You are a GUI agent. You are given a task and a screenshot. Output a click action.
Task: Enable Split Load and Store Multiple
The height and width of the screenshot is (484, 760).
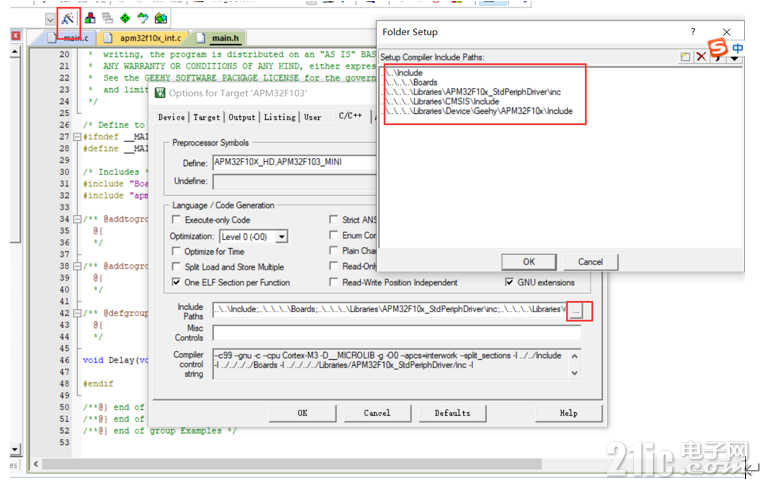click(x=176, y=266)
